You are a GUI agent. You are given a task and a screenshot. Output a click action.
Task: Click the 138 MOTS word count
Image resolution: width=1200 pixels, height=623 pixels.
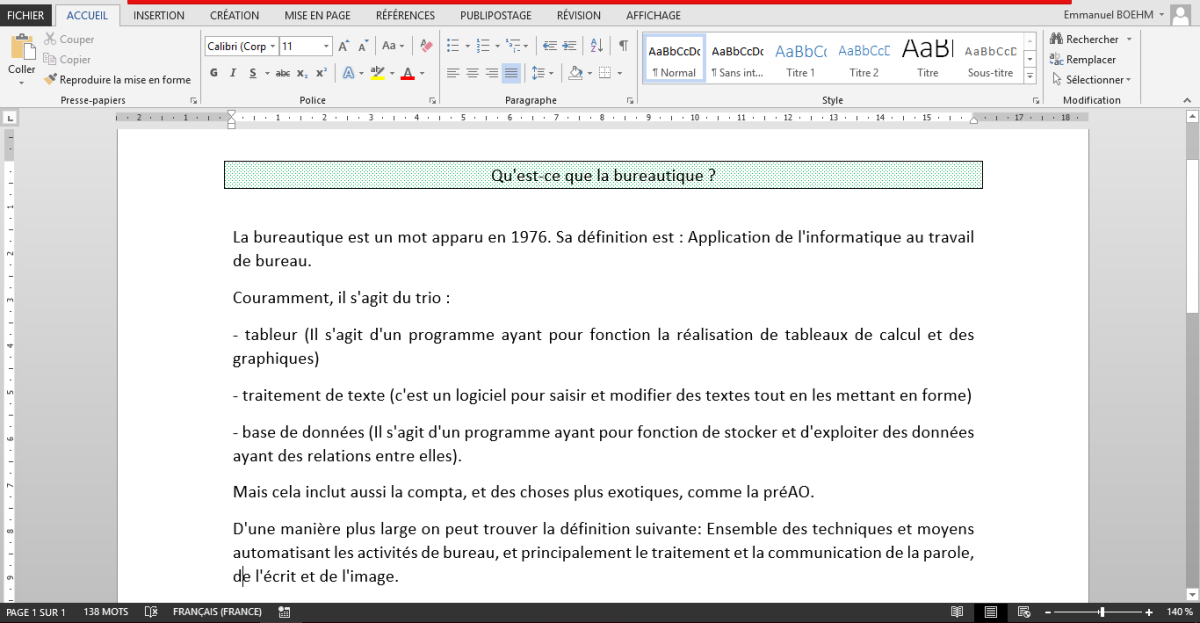[106, 612]
